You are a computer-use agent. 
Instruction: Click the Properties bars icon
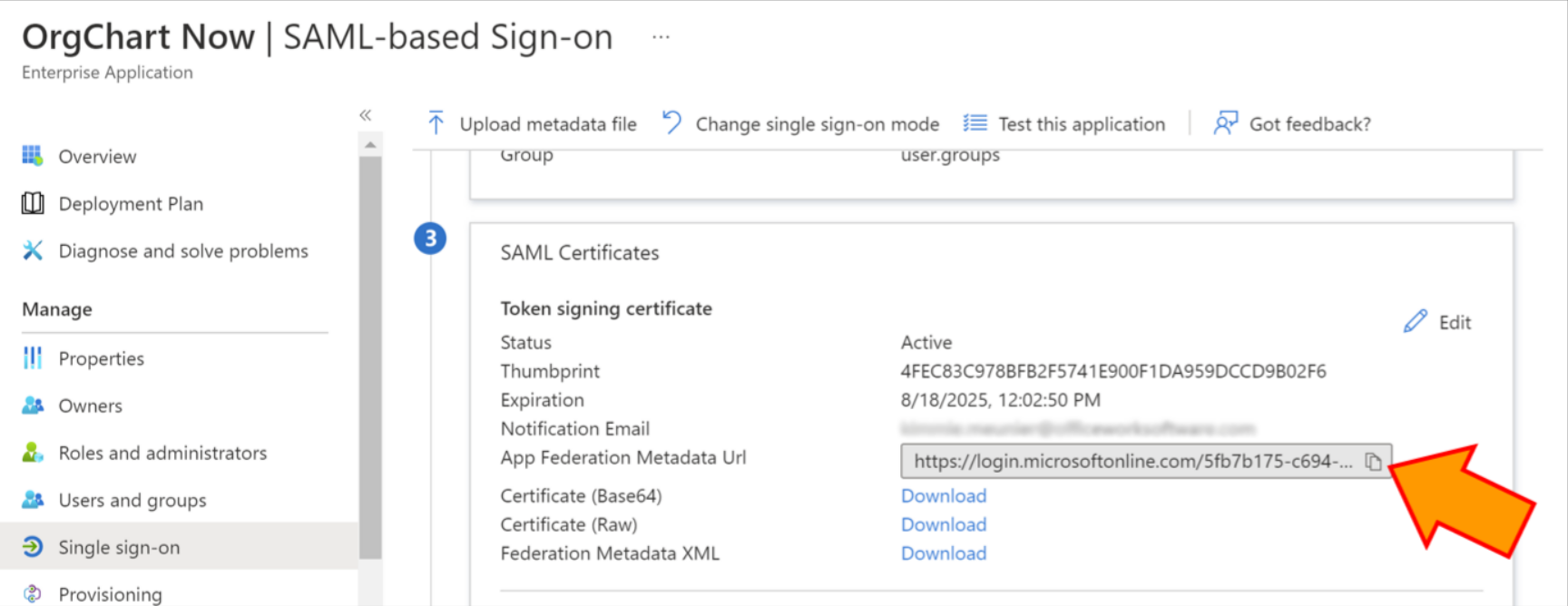tap(33, 358)
